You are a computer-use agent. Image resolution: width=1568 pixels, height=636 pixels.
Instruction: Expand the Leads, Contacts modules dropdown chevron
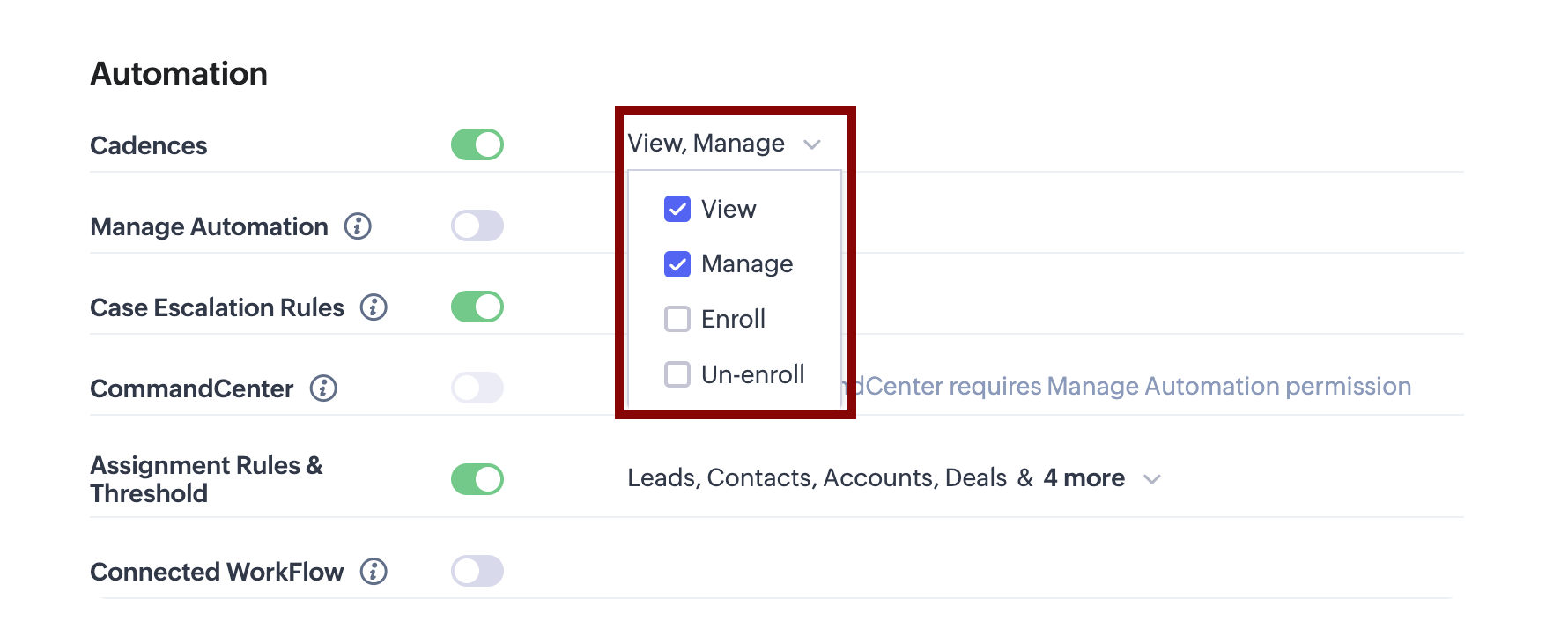click(1151, 479)
